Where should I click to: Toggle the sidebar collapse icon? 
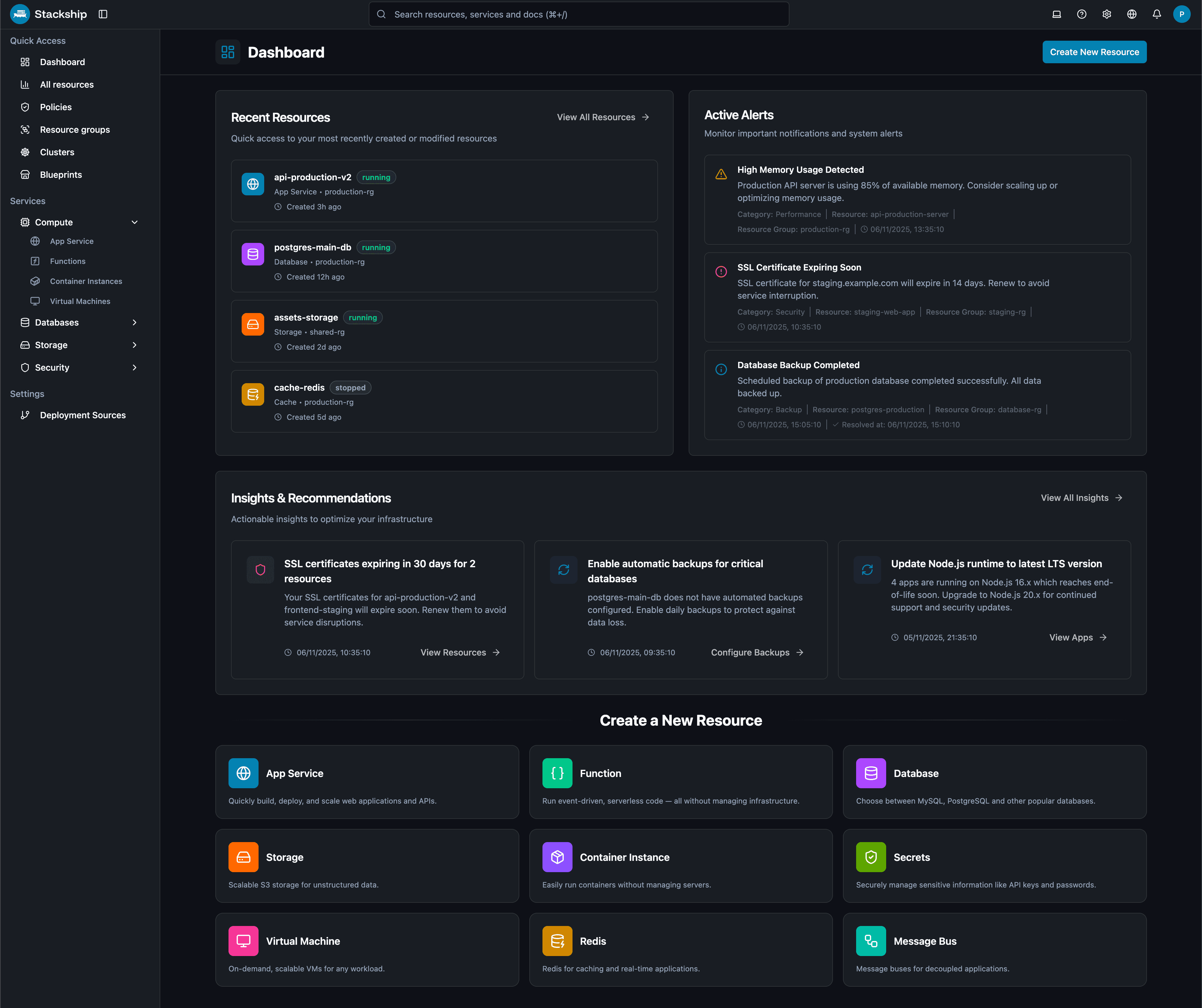pyautogui.click(x=103, y=14)
